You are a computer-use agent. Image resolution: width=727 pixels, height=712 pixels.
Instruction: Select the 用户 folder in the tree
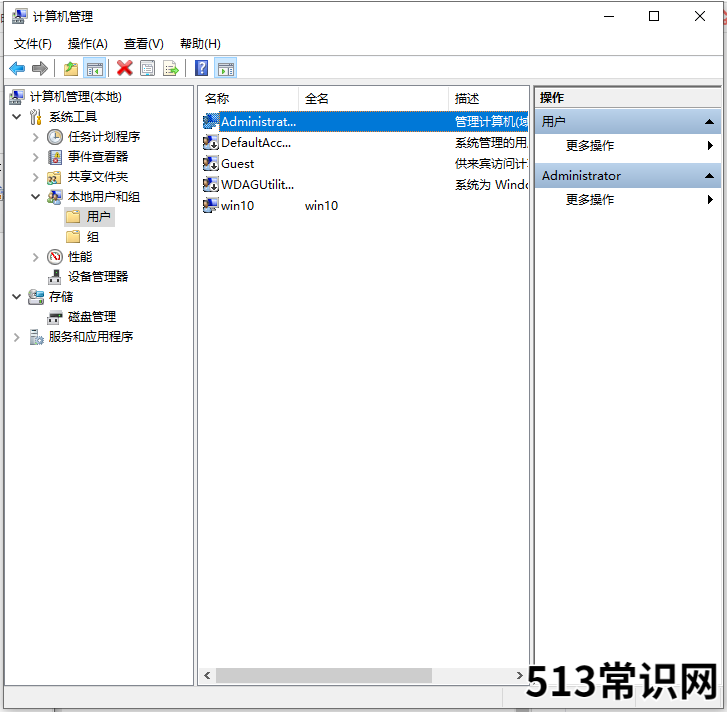[90, 216]
